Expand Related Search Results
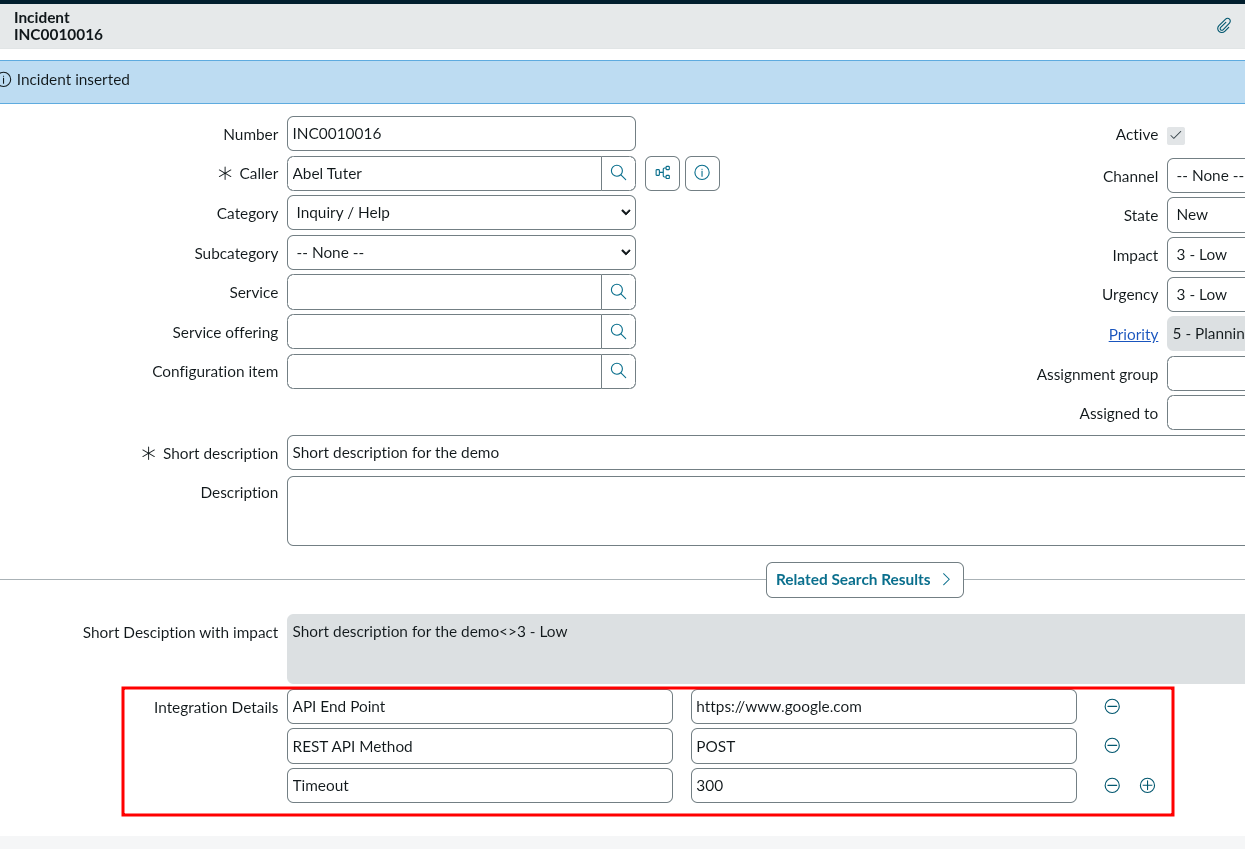The height and width of the screenshot is (849, 1245). click(x=864, y=580)
